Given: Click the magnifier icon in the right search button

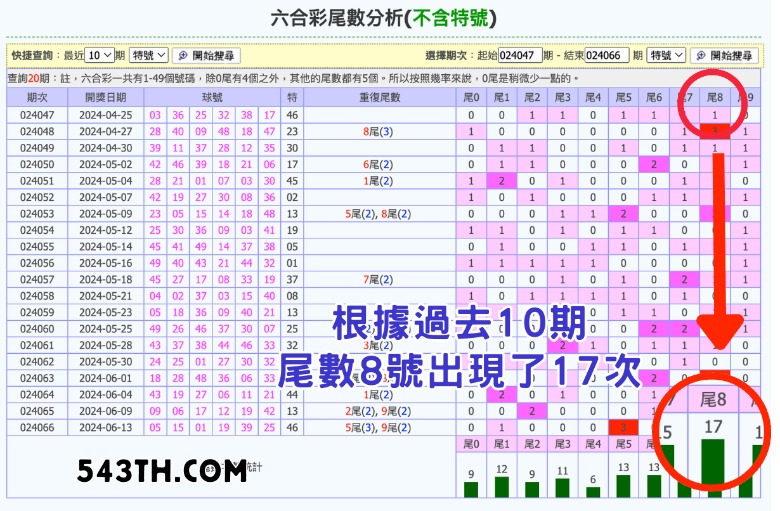Looking at the screenshot, I should pyautogui.click(x=699, y=56).
